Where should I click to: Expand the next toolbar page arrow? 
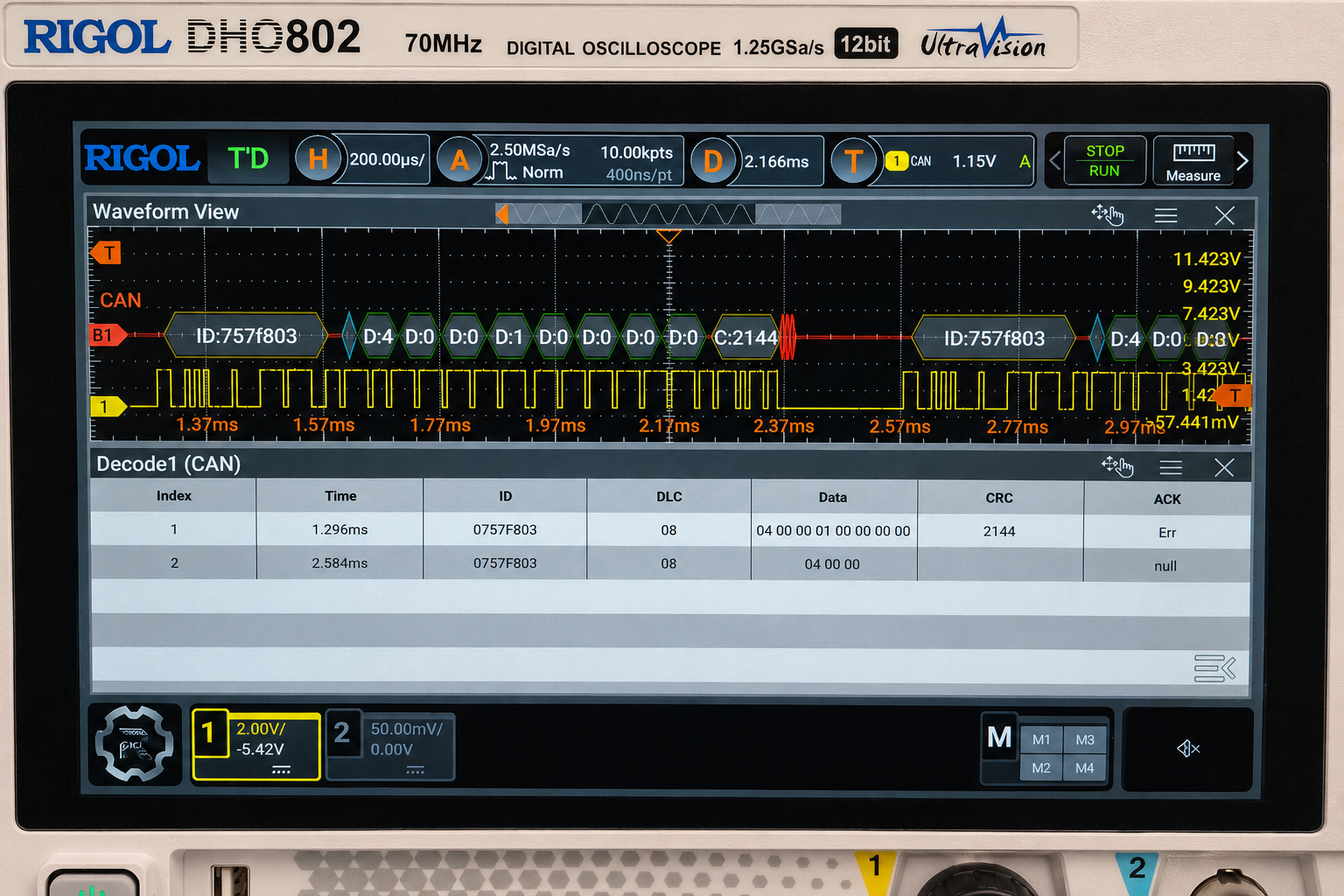[1242, 161]
